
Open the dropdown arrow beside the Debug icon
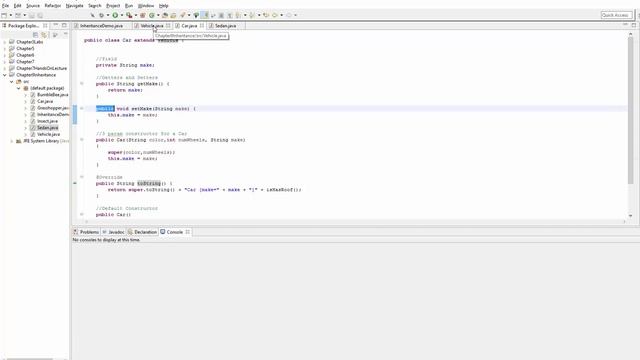coord(108,15)
